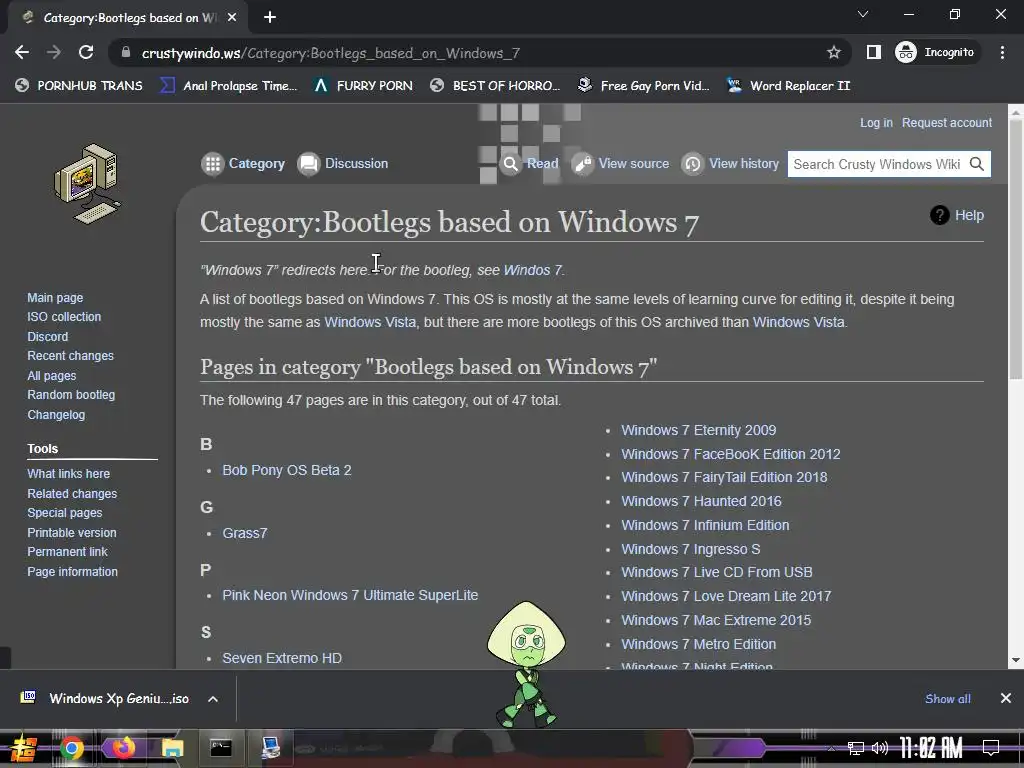The height and width of the screenshot is (768, 1024).
Task: Click the Request account link
Action: click(946, 123)
